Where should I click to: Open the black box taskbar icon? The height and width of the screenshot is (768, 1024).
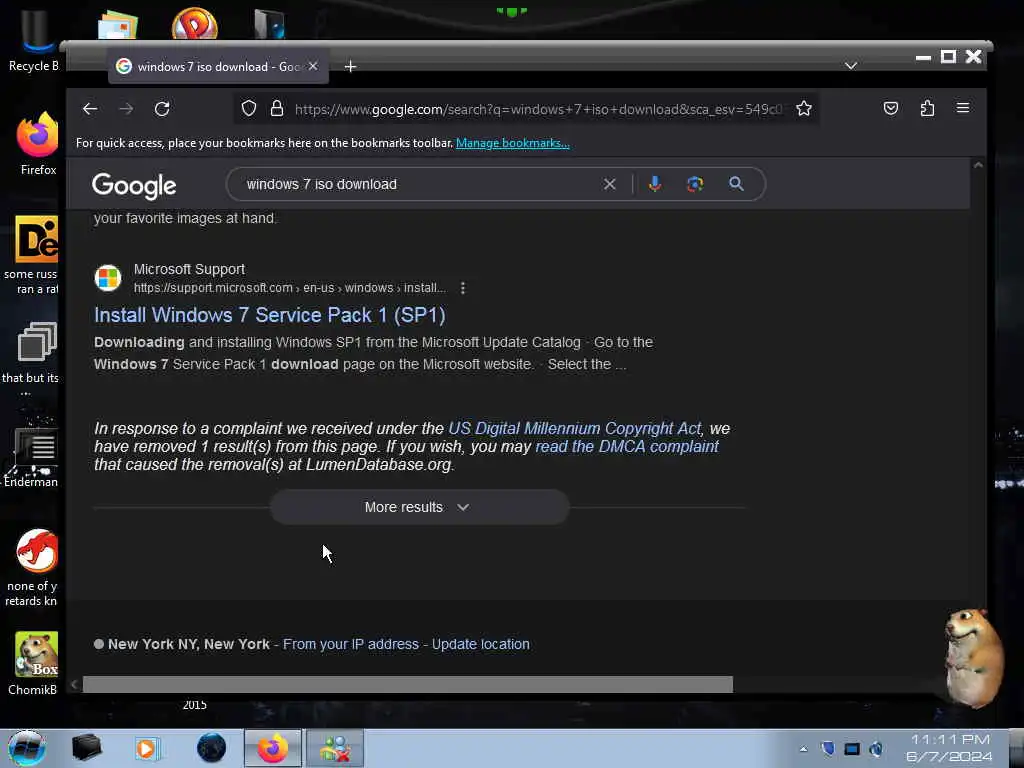click(86, 748)
